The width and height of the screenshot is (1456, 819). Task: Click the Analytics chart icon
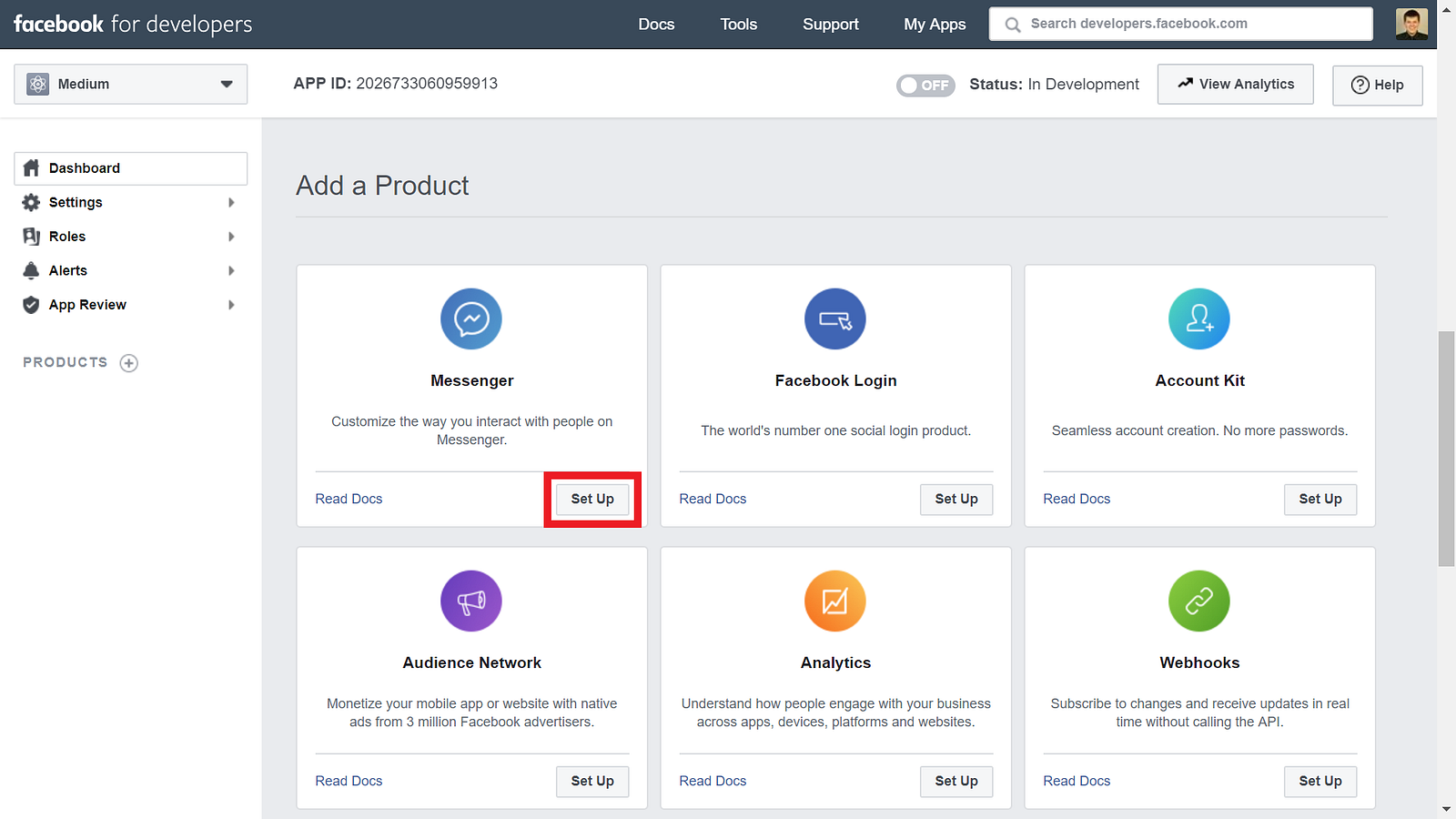coord(835,602)
